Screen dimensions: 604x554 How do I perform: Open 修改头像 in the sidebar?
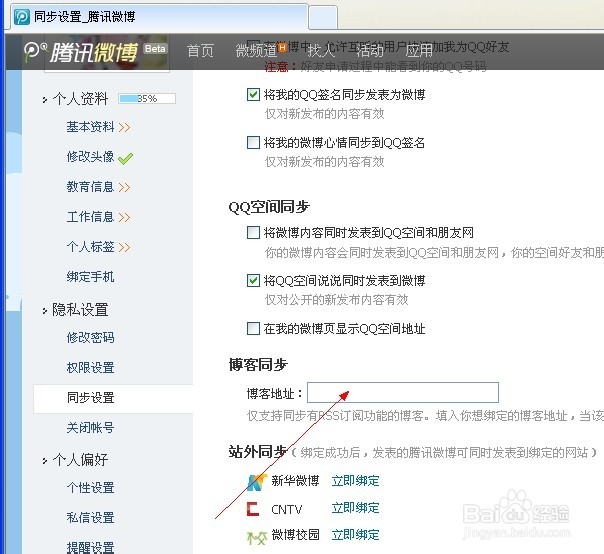point(91,157)
